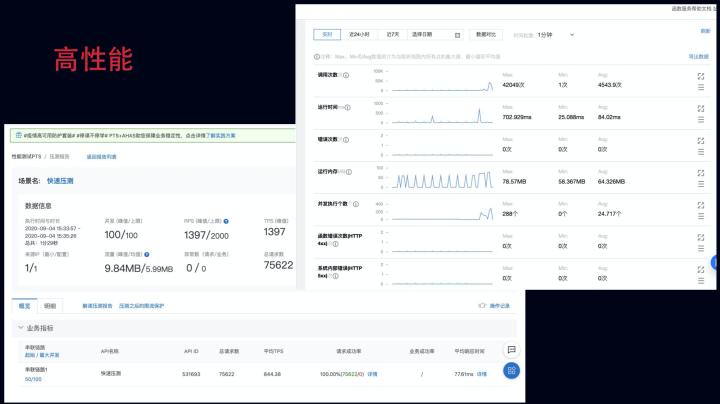
Task: Open the 解读压测报告 link
Action: click(x=97, y=306)
